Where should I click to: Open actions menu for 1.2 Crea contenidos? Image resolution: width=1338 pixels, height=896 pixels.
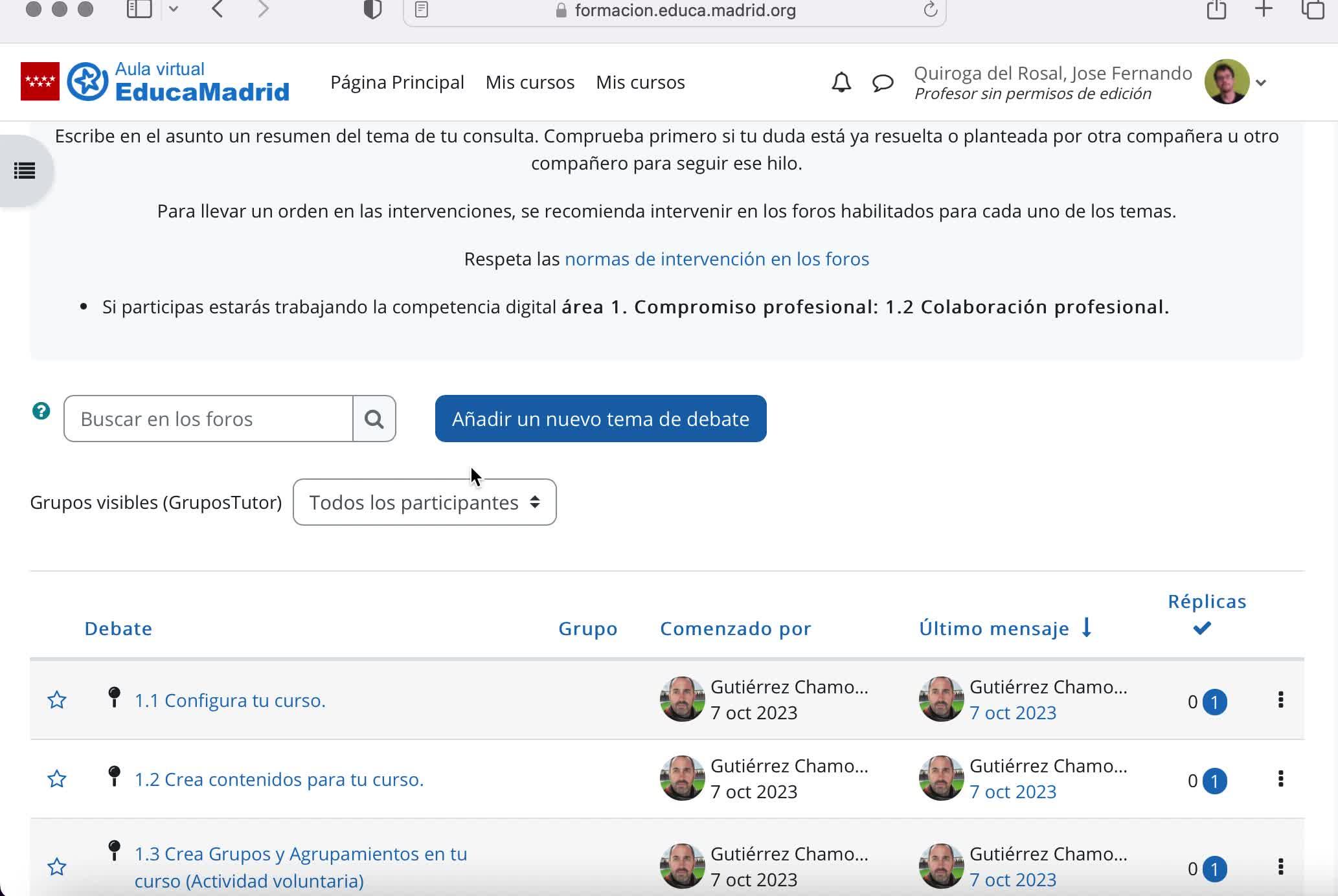tap(1280, 779)
